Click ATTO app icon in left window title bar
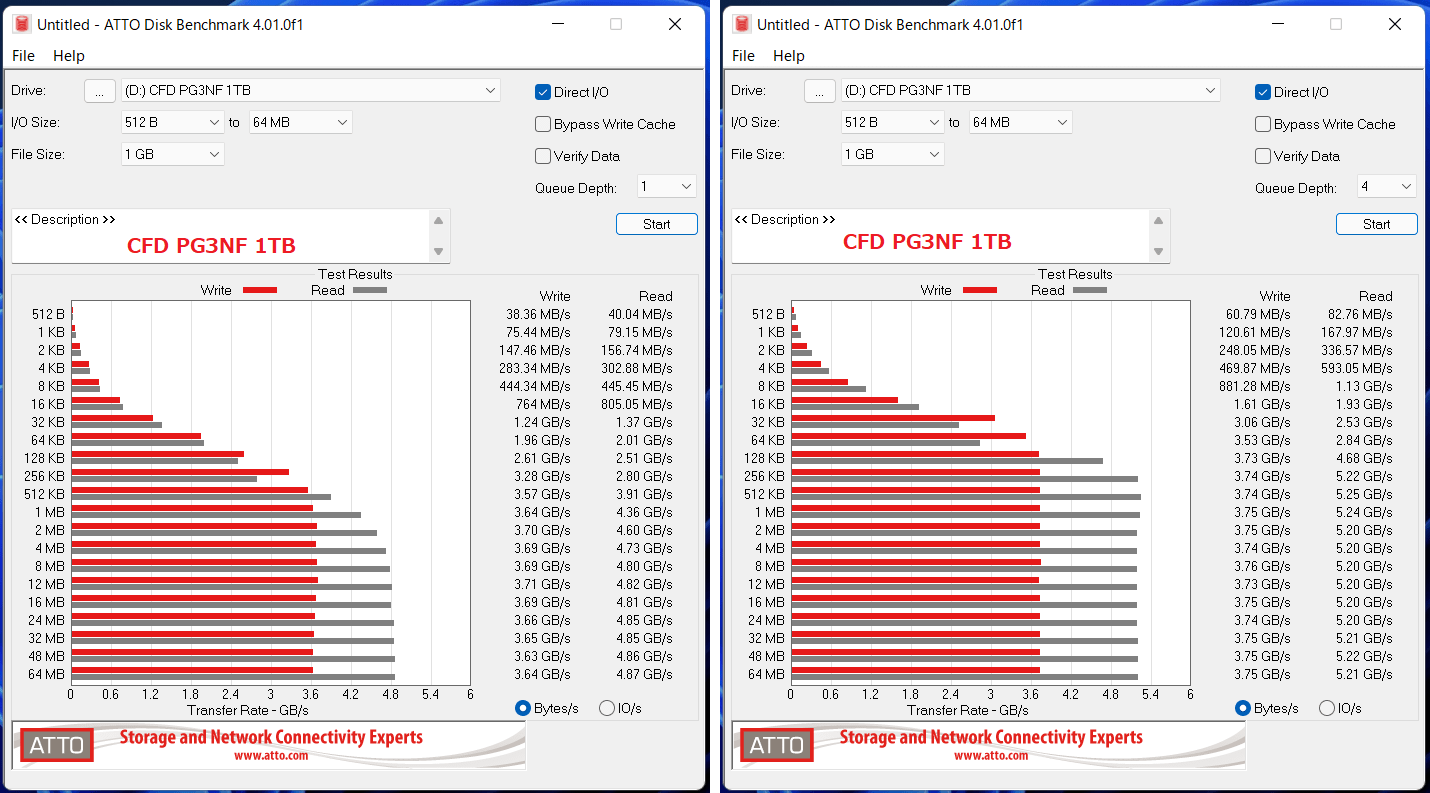The height and width of the screenshot is (793, 1430). (x=20, y=24)
